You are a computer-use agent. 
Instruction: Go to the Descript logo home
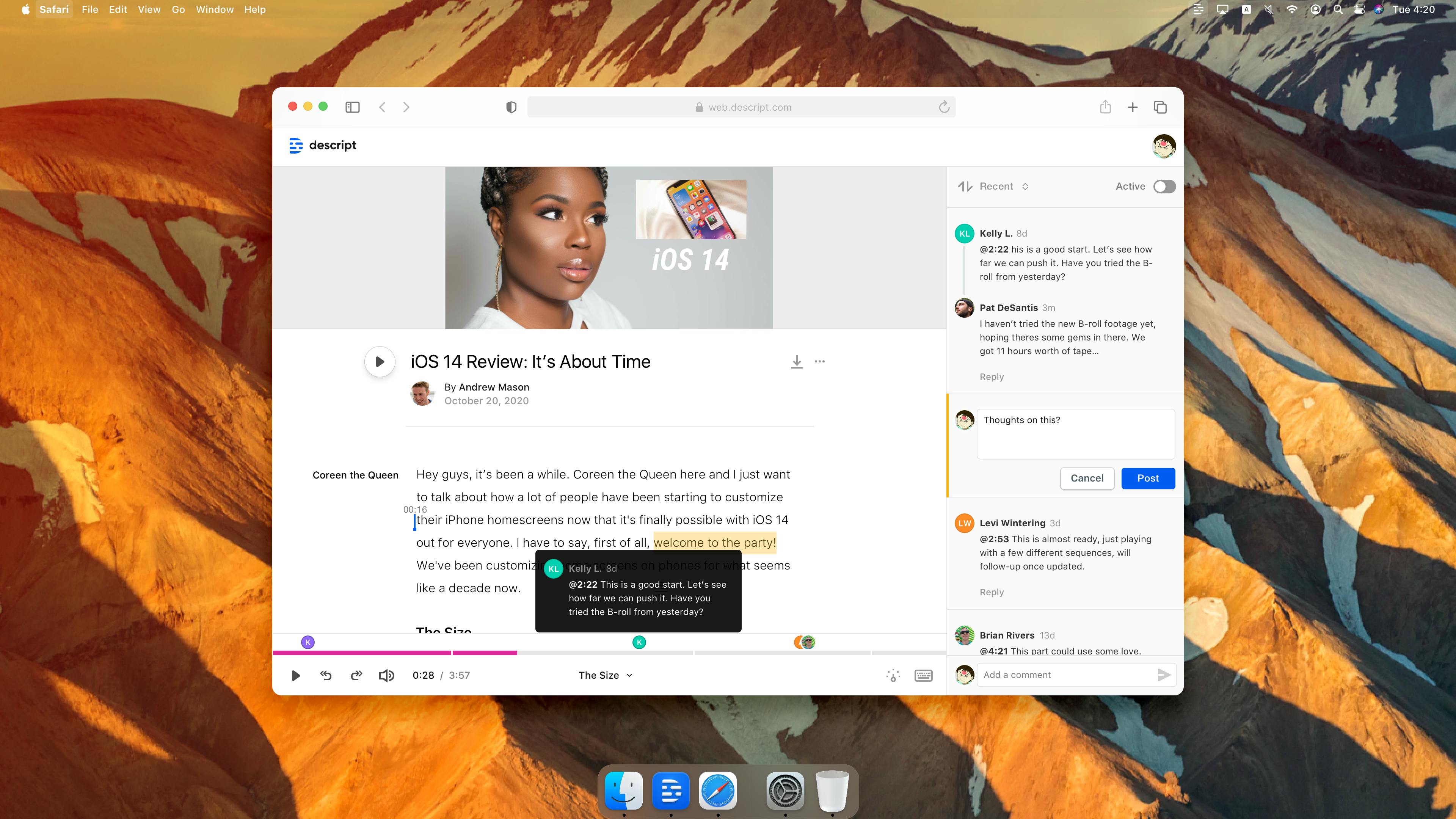[x=323, y=145]
